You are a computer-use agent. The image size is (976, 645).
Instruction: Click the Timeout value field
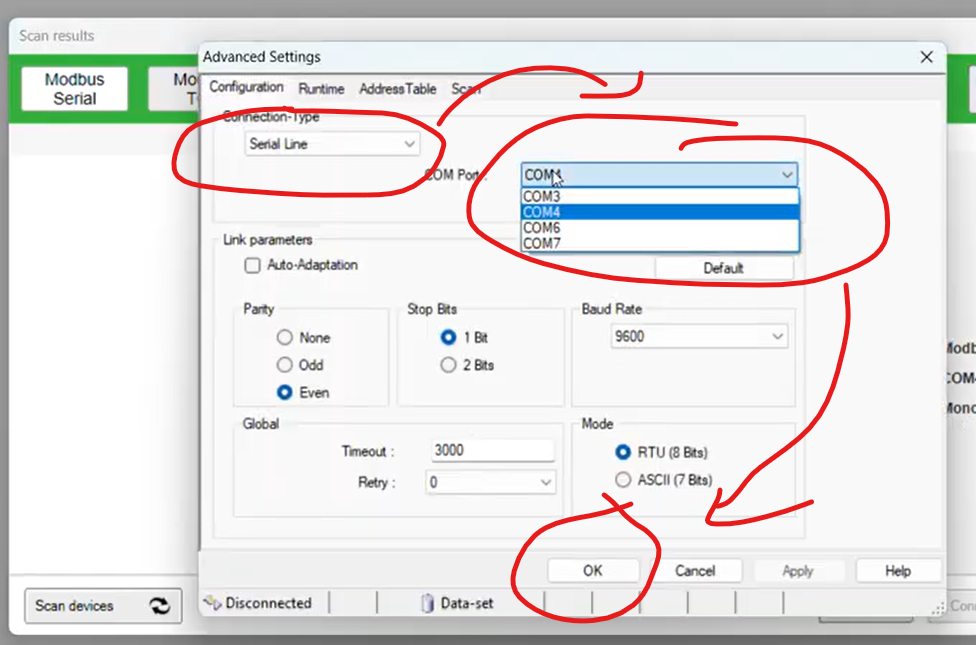point(491,450)
